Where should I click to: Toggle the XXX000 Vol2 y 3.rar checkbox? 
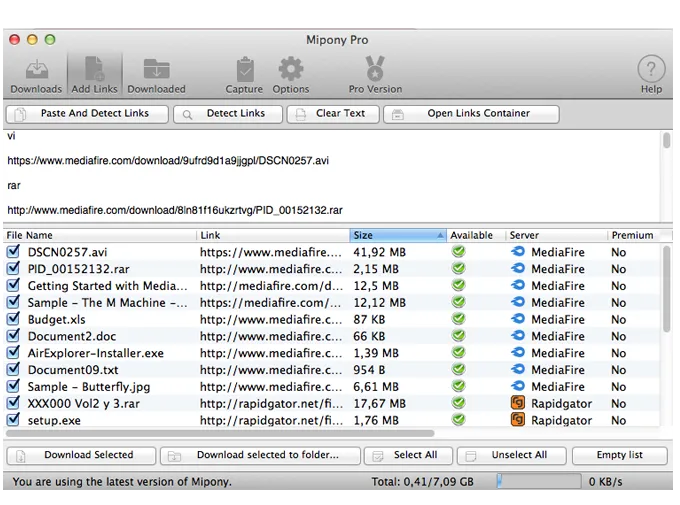[x=13, y=403]
